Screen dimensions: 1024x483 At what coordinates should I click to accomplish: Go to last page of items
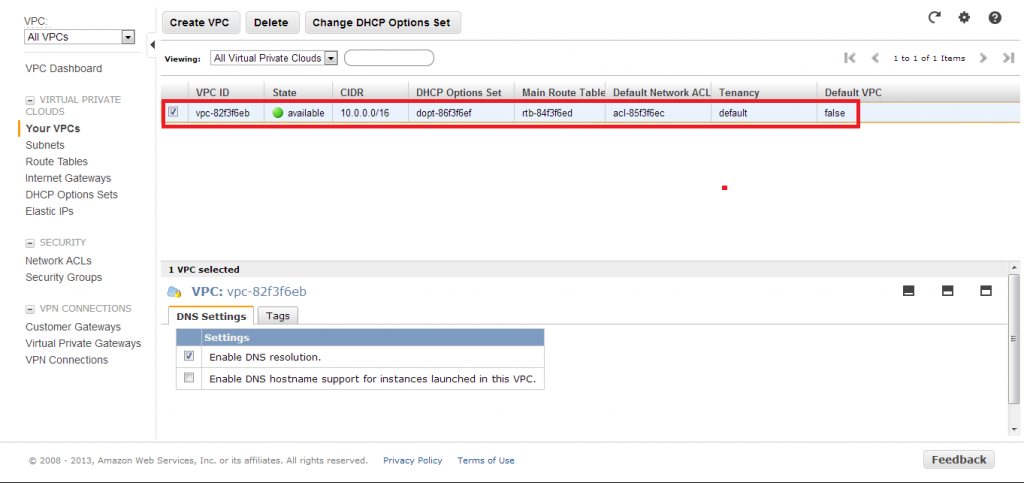pos(1008,58)
